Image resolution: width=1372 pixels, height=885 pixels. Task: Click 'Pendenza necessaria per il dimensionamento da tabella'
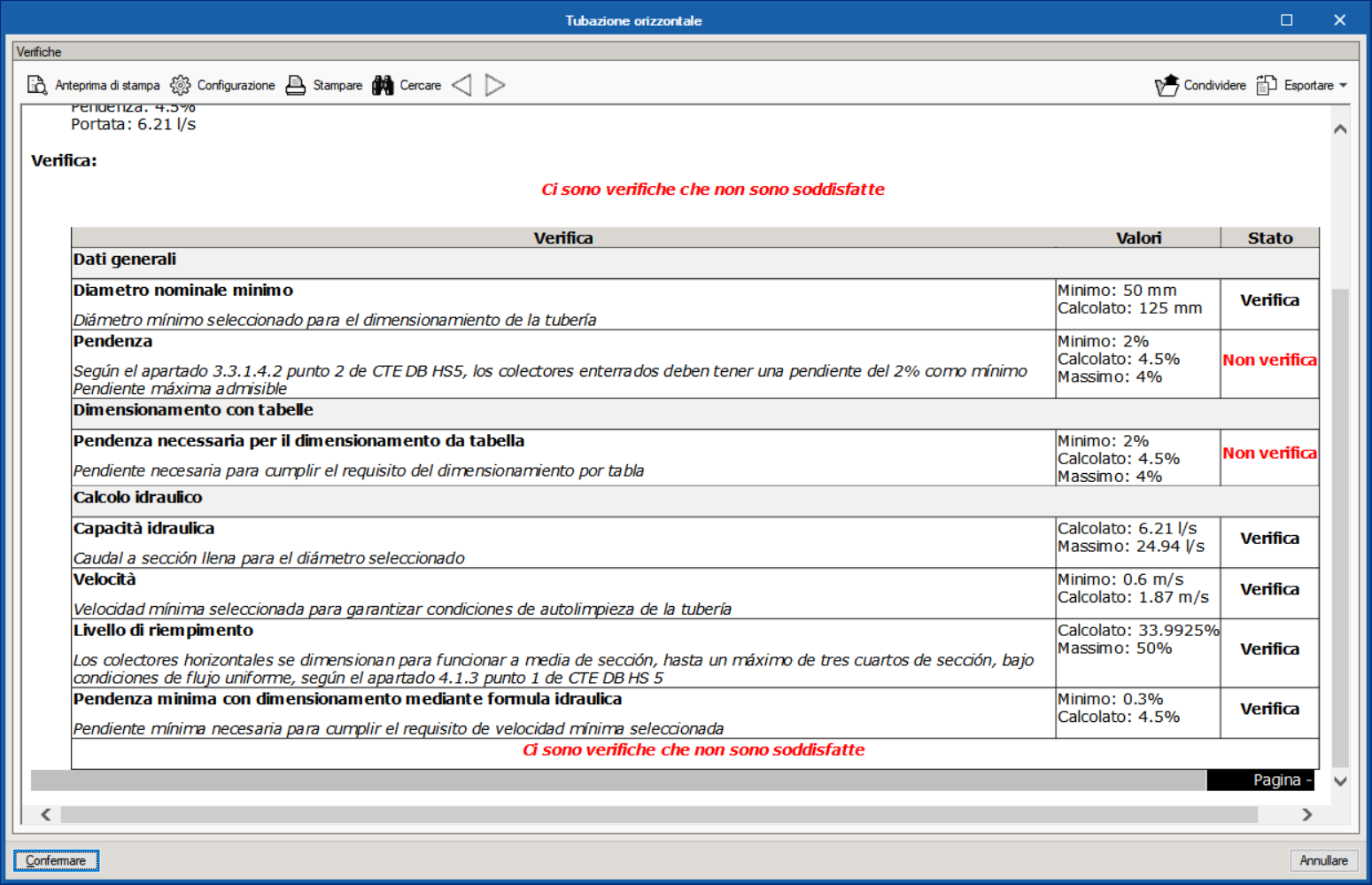tap(298, 440)
